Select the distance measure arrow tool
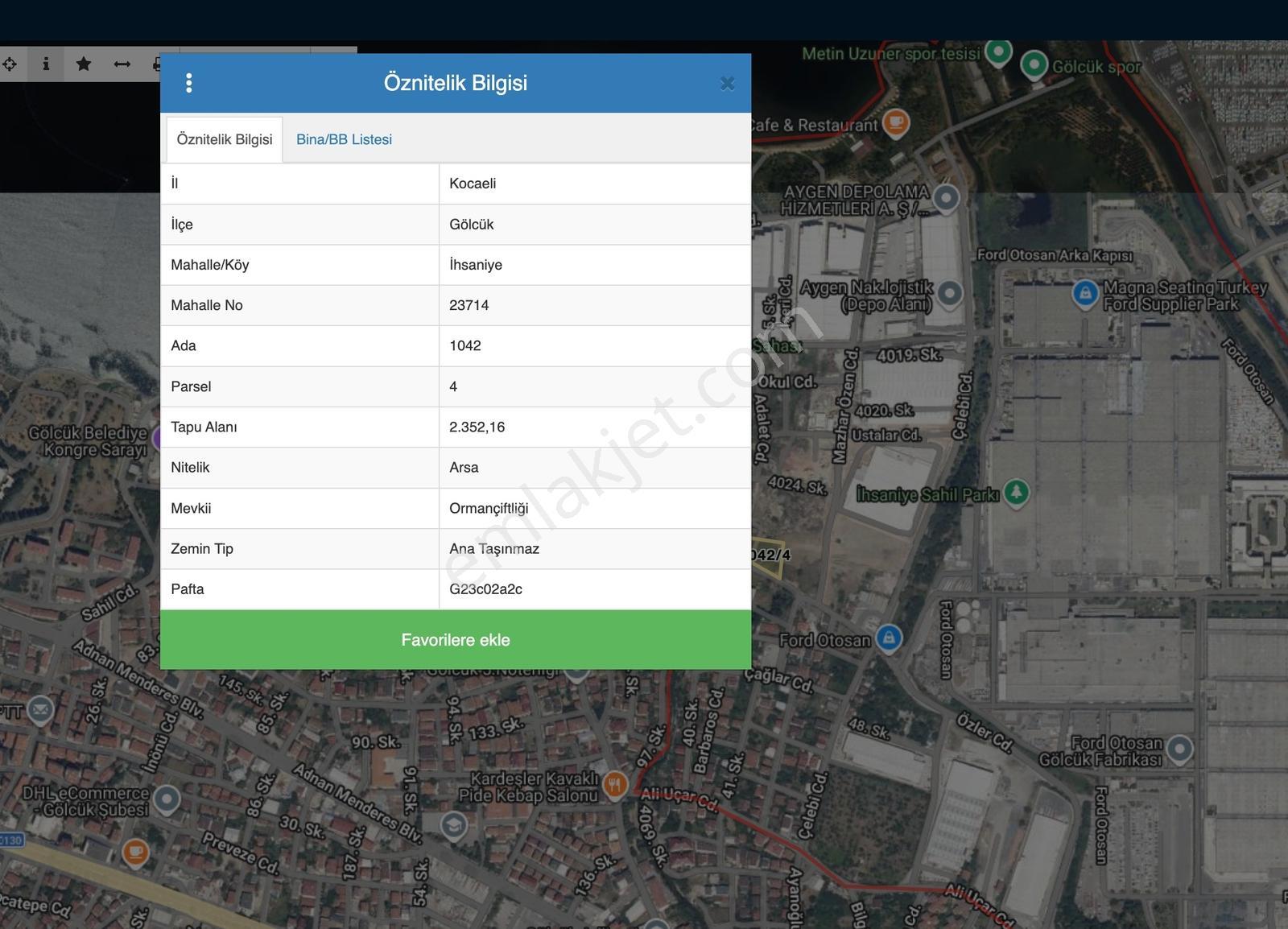 click(x=122, y=64)
